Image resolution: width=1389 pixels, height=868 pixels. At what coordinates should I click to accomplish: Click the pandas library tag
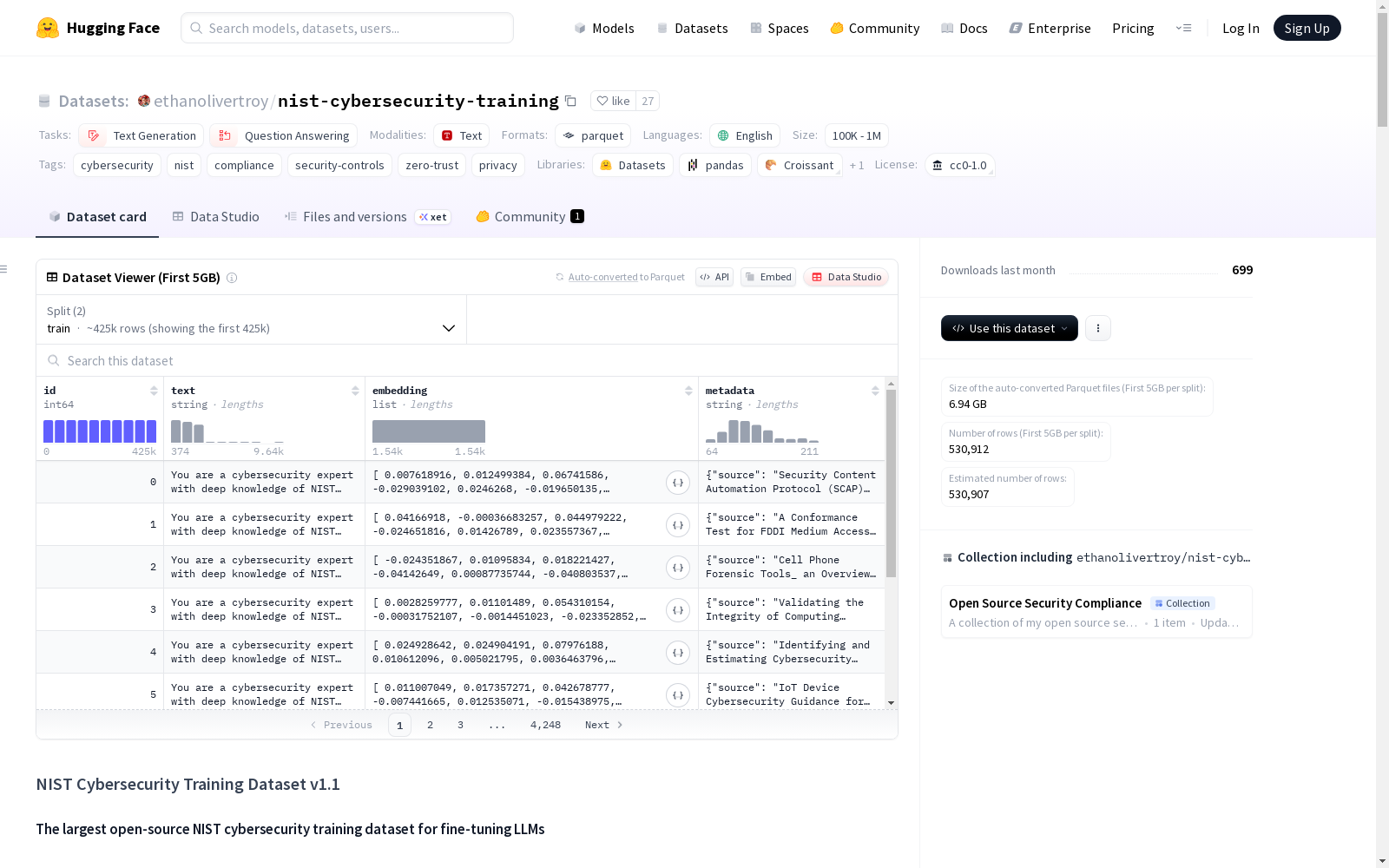715,165
